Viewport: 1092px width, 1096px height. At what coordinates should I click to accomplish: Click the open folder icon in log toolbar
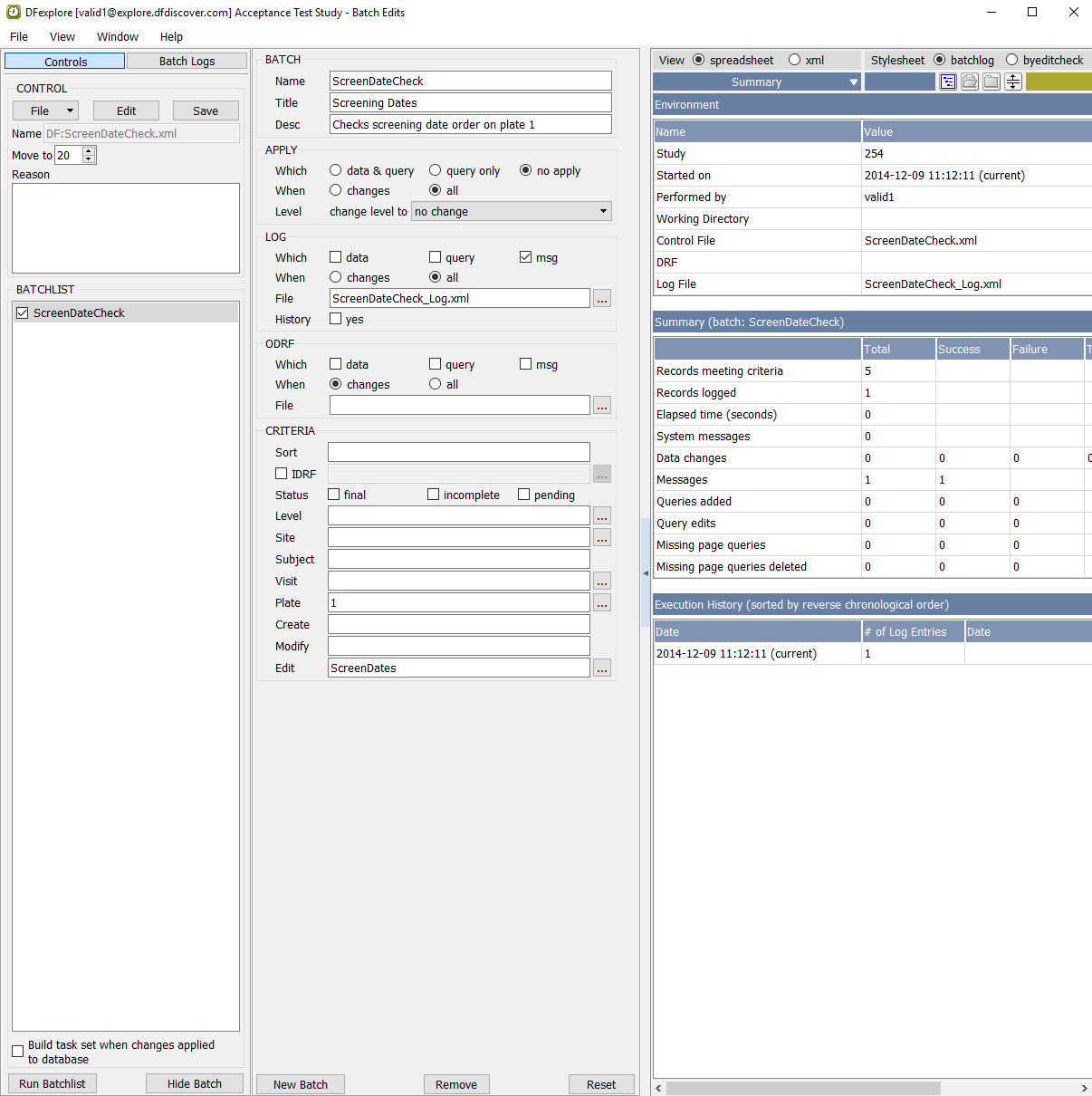pos(970,82)
